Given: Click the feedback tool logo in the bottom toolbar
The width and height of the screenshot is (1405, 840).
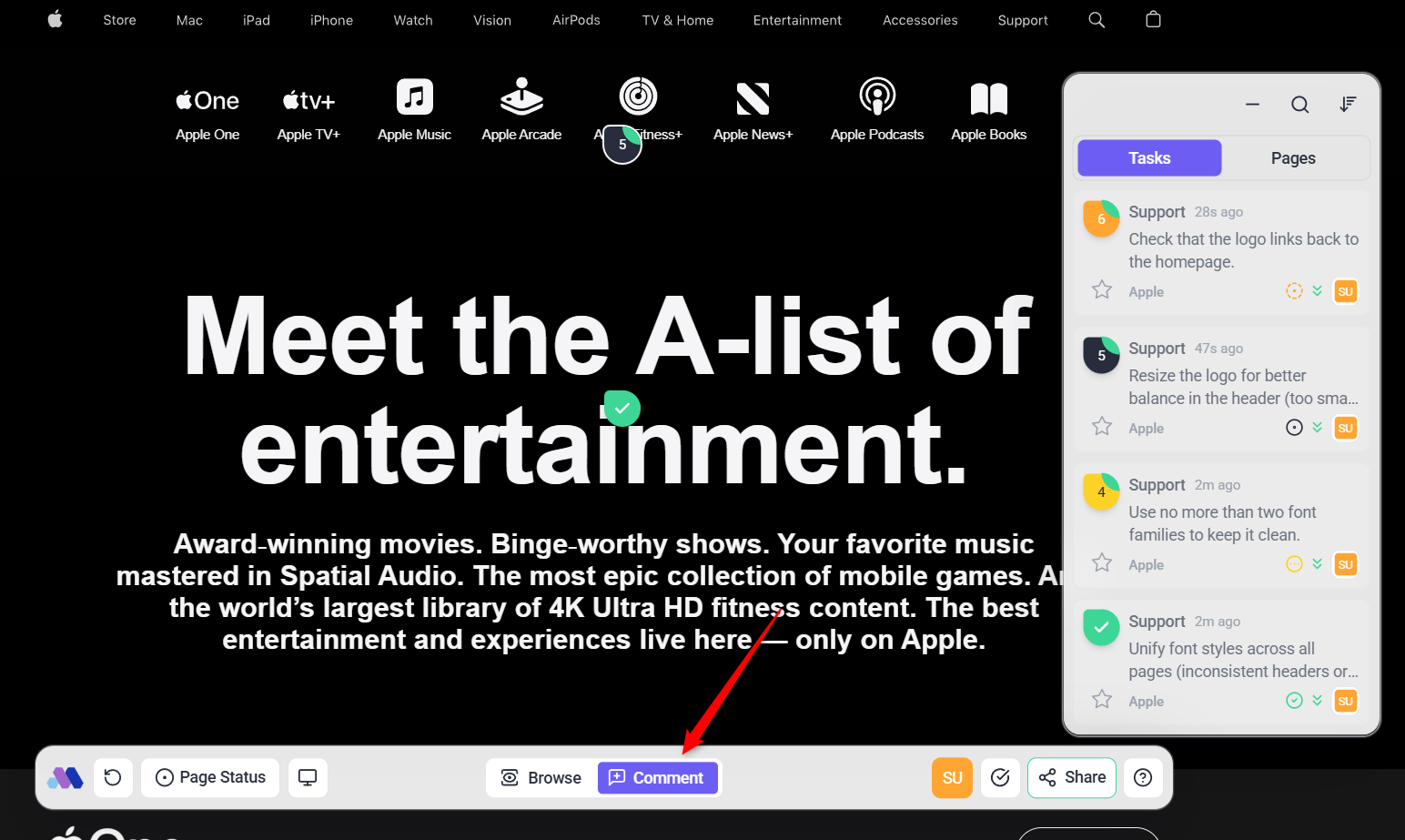Looking at the screenshot, I should (x=66, y=778).
